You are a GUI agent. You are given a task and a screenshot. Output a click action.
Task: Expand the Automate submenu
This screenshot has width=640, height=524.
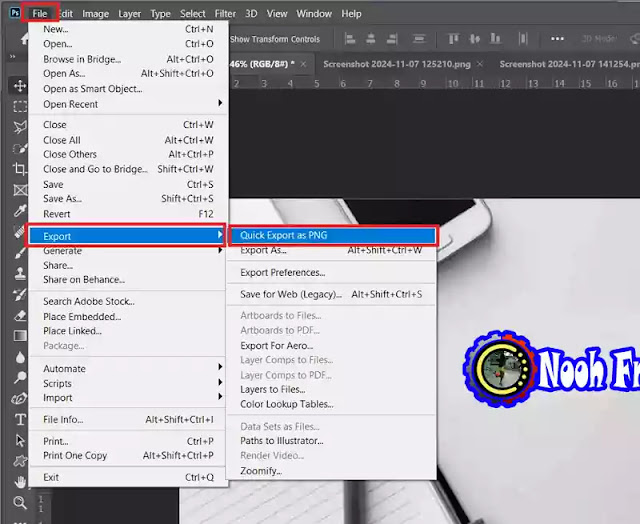(127, 369)
